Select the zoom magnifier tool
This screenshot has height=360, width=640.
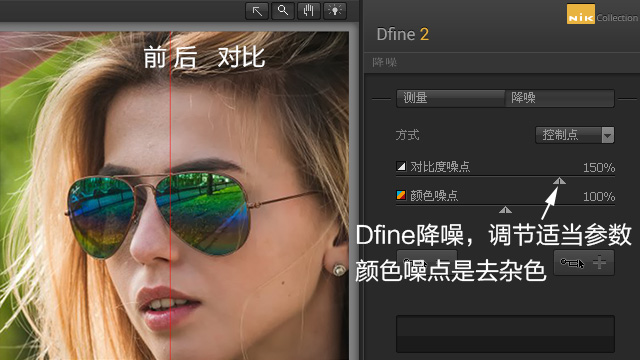point(283,11)
